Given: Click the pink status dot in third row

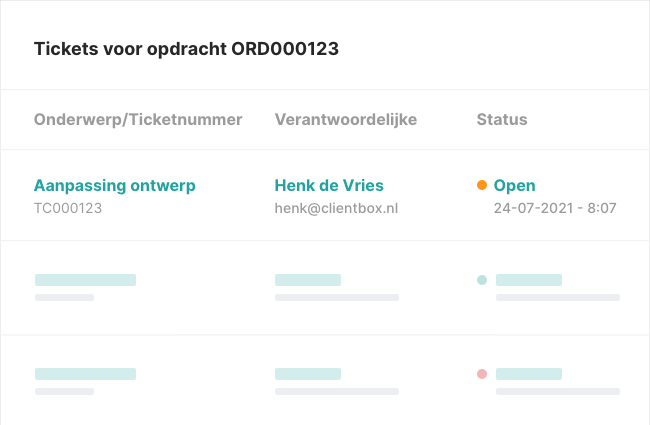Looking at the screenshot, I should 482,374.
